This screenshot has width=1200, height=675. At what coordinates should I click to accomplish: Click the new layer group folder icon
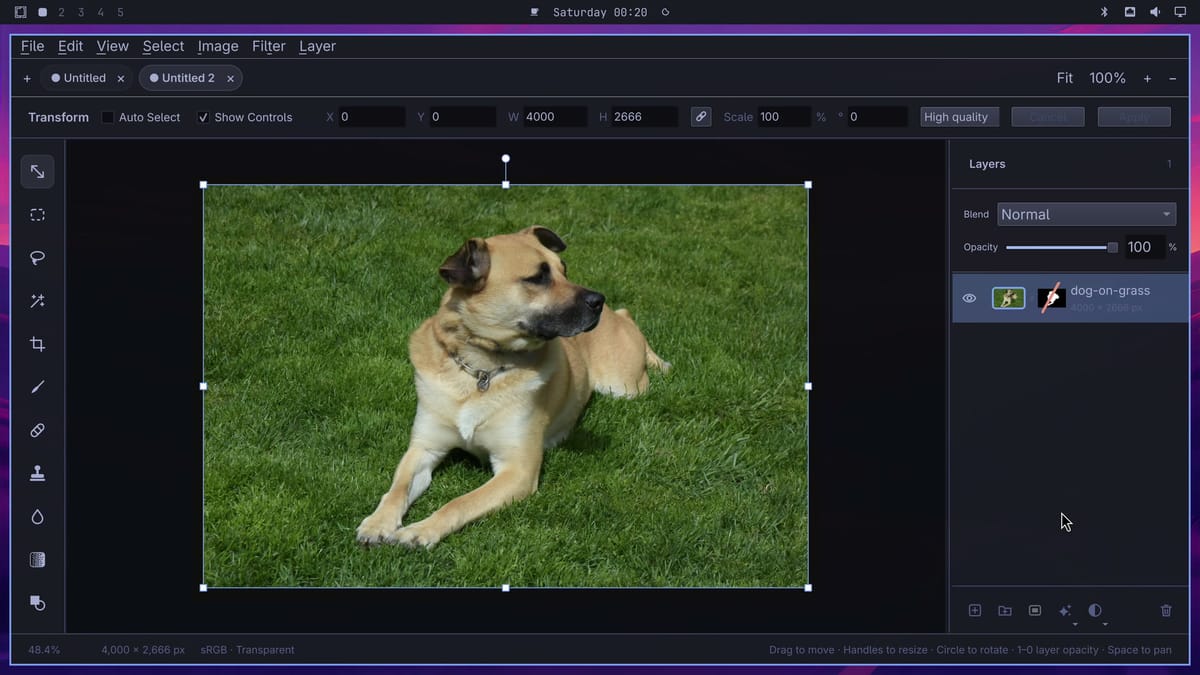point(1005,610)
